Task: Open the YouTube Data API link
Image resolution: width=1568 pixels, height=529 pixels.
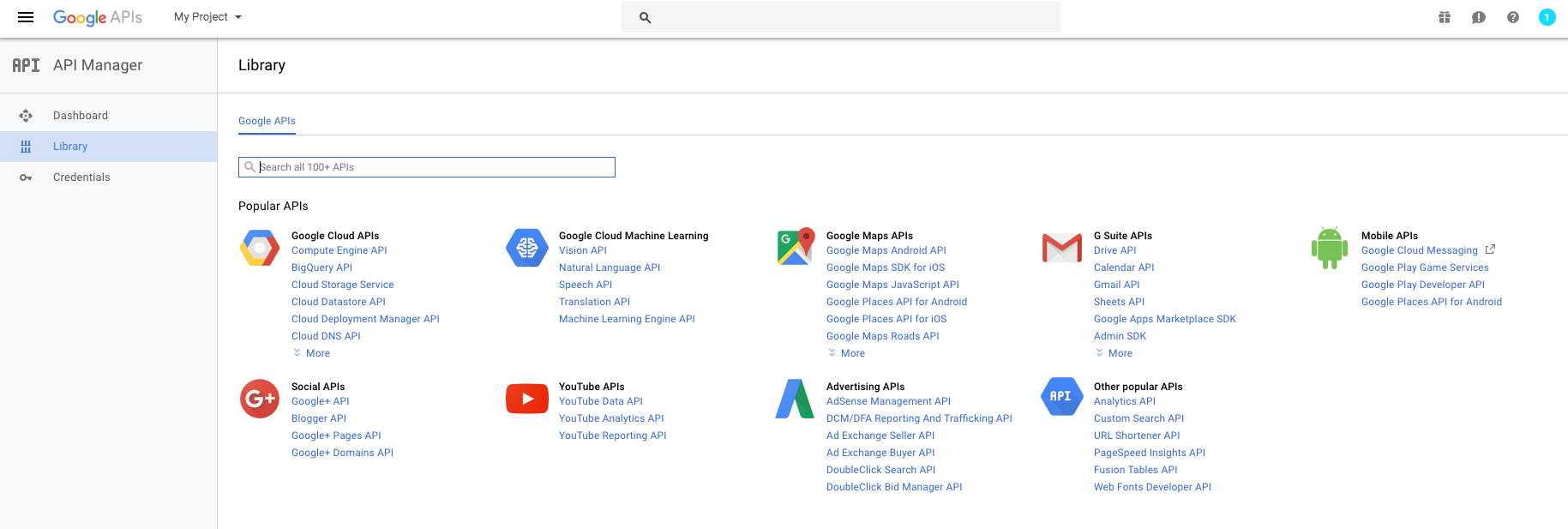Action: click(600, 401)
